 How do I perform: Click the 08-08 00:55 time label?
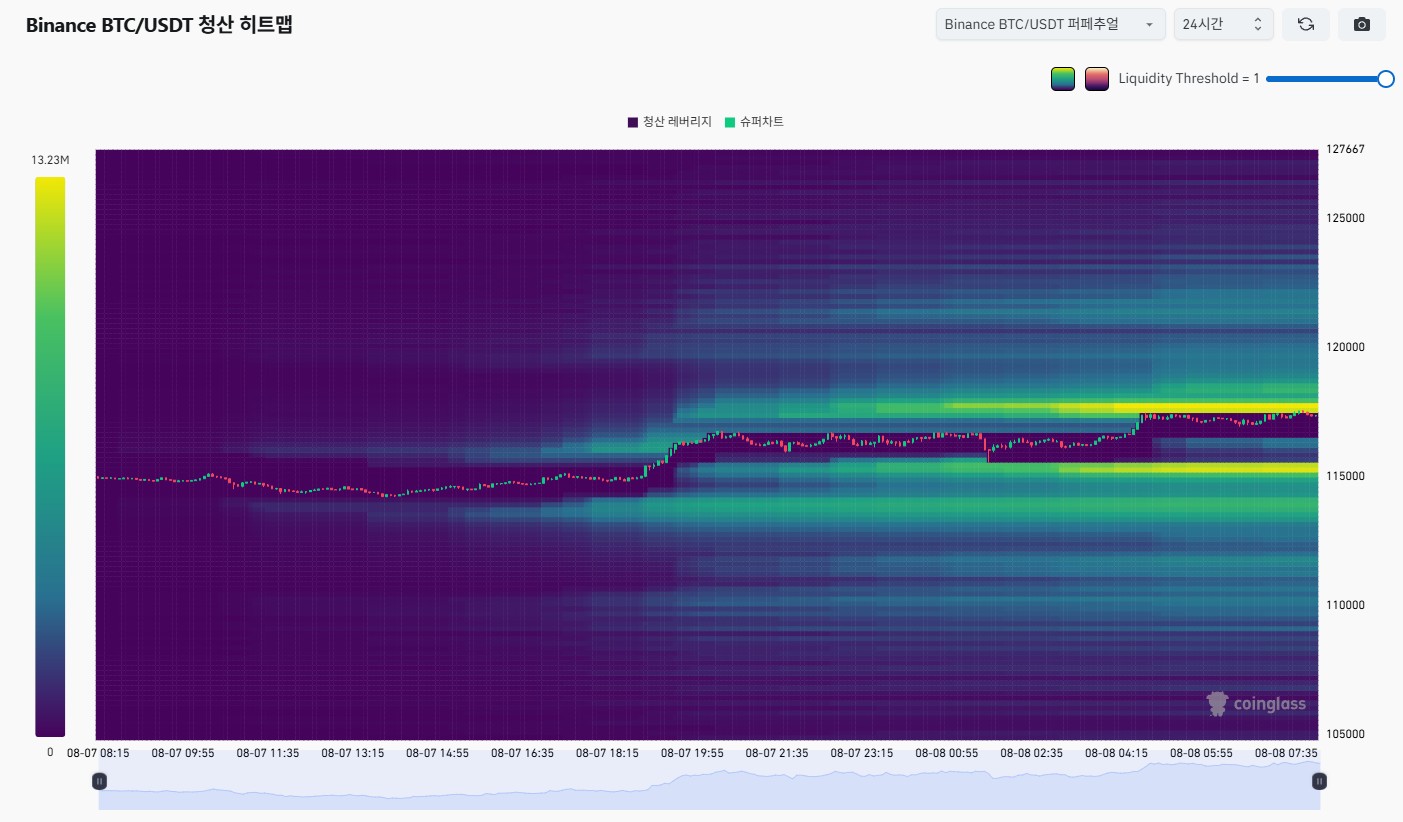[x=947, y=753]
